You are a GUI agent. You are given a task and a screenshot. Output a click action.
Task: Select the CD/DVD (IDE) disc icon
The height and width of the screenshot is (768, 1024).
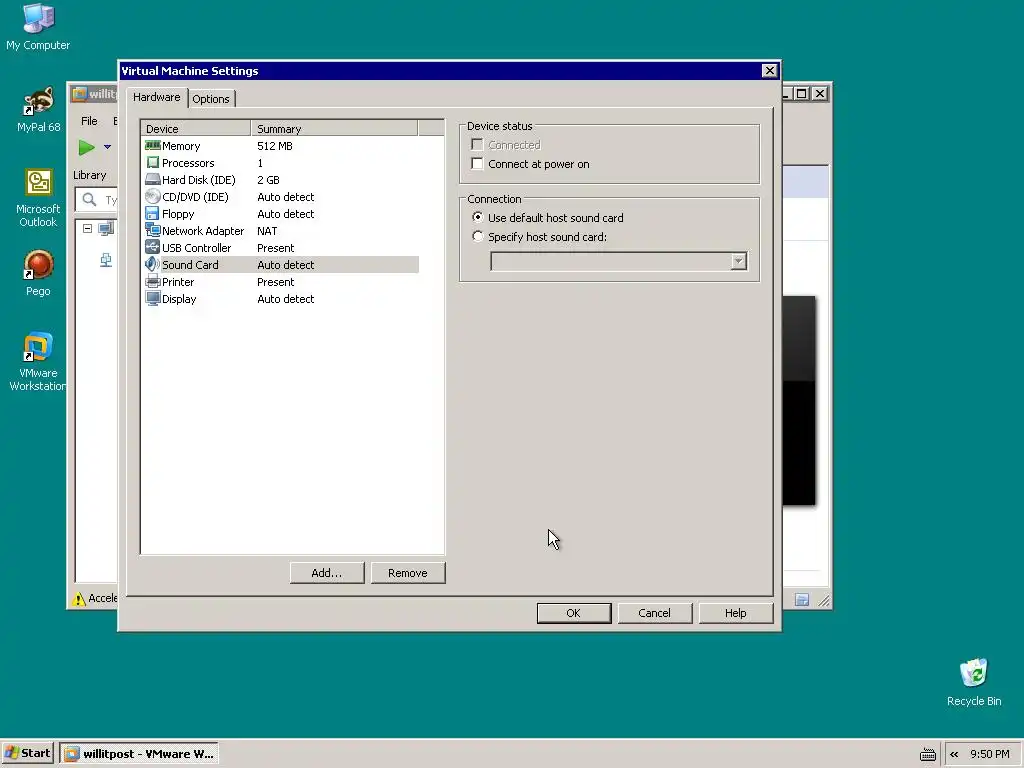click(153, 197)
